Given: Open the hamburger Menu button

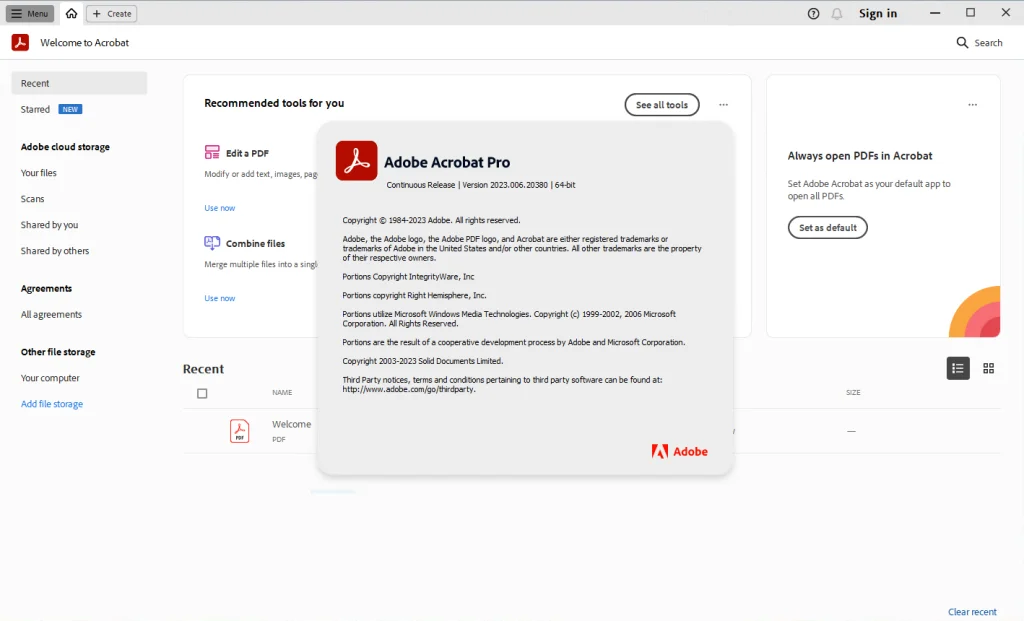Looking at the screenshot, I should click(30, 13).
